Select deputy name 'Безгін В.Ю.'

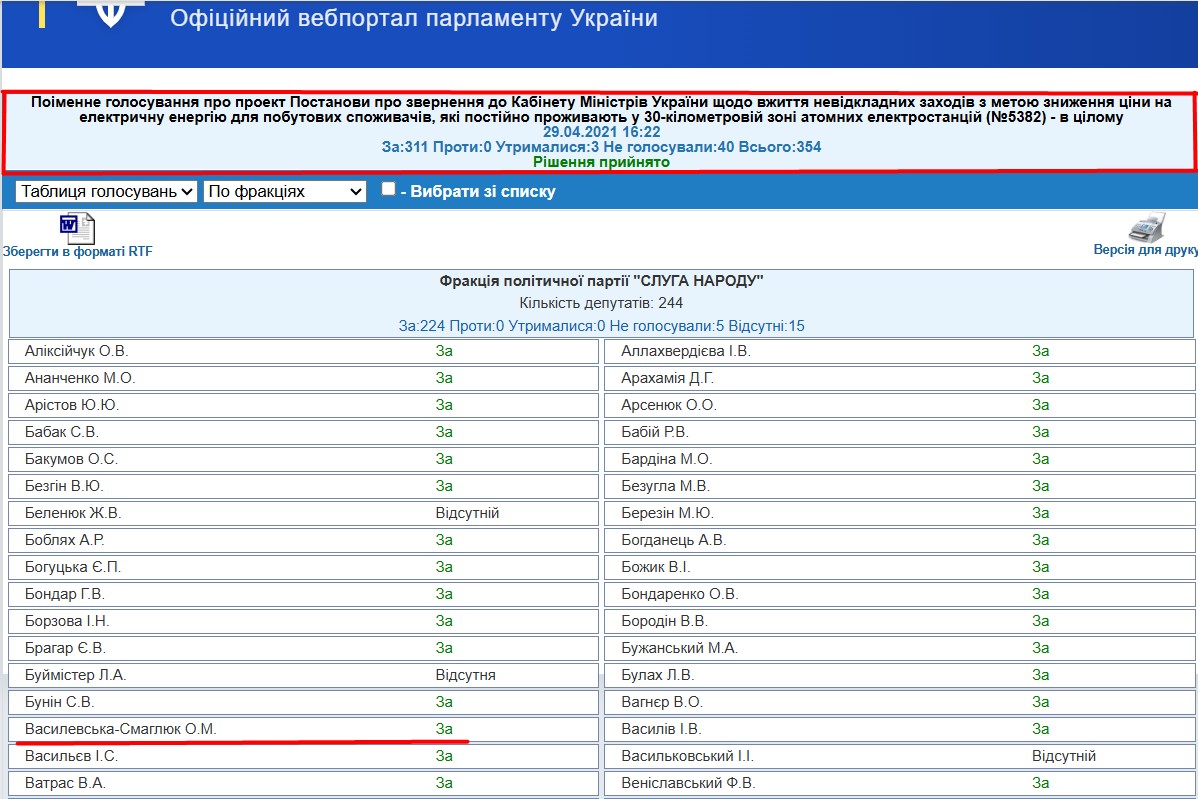64,486
